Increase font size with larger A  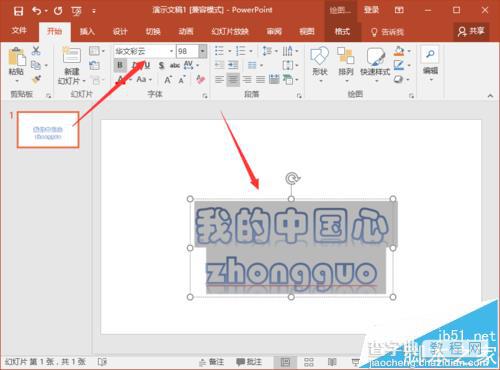click(168, 80)
